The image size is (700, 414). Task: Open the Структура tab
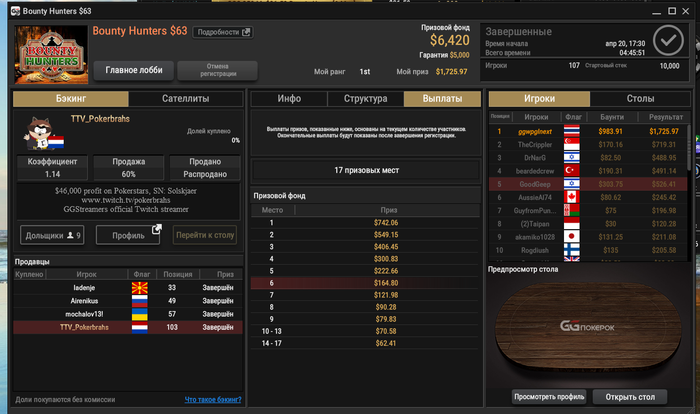[366, 99]
